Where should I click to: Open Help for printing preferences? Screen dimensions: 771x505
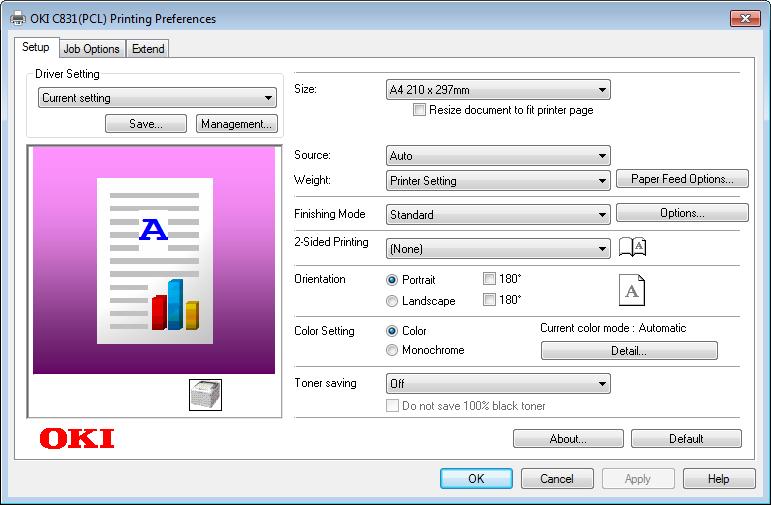[719, 478]
